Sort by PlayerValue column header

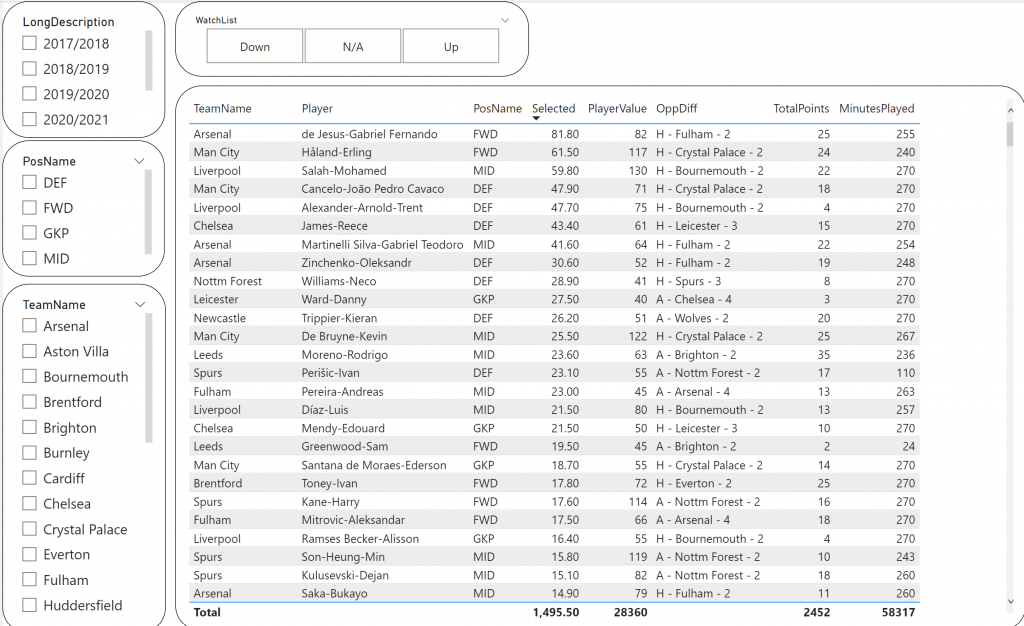pos(617,108)
